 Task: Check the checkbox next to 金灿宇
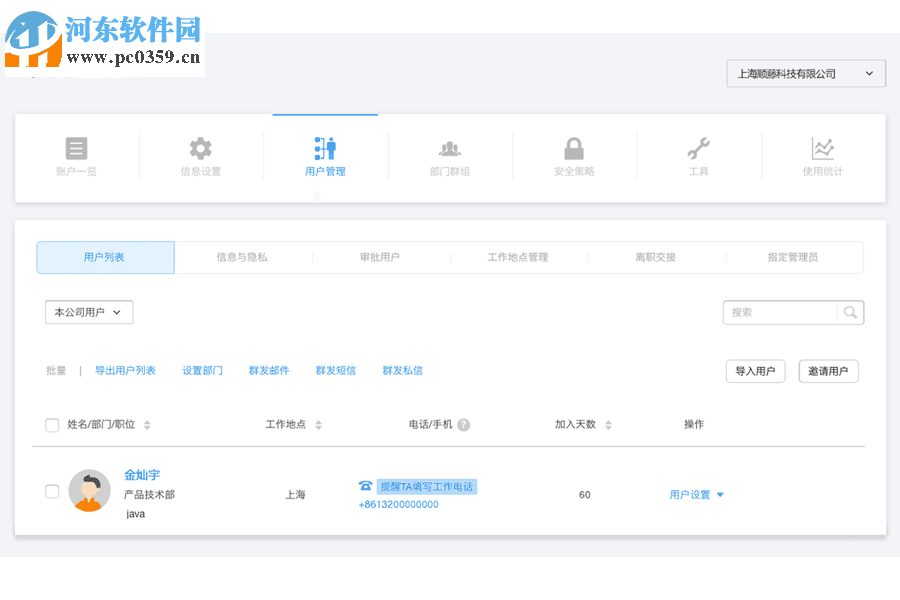point(52,491)
